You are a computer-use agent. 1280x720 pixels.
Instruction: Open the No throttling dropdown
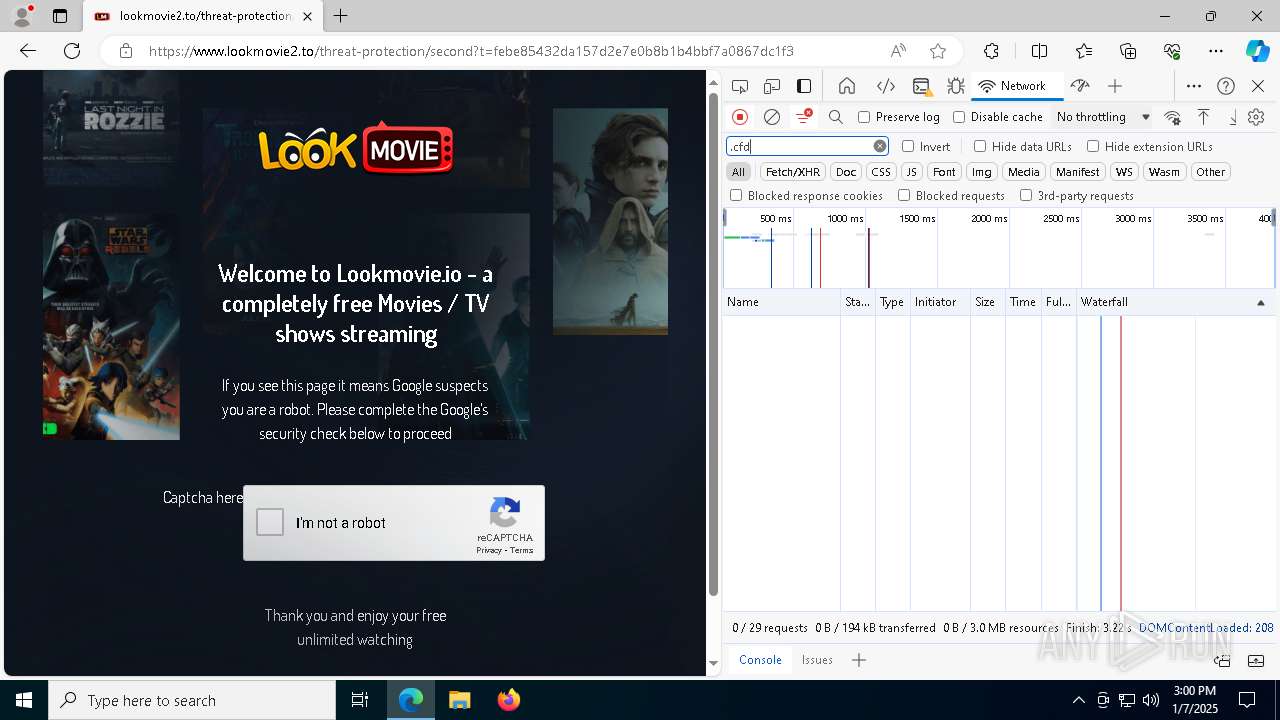(1103, 117)
